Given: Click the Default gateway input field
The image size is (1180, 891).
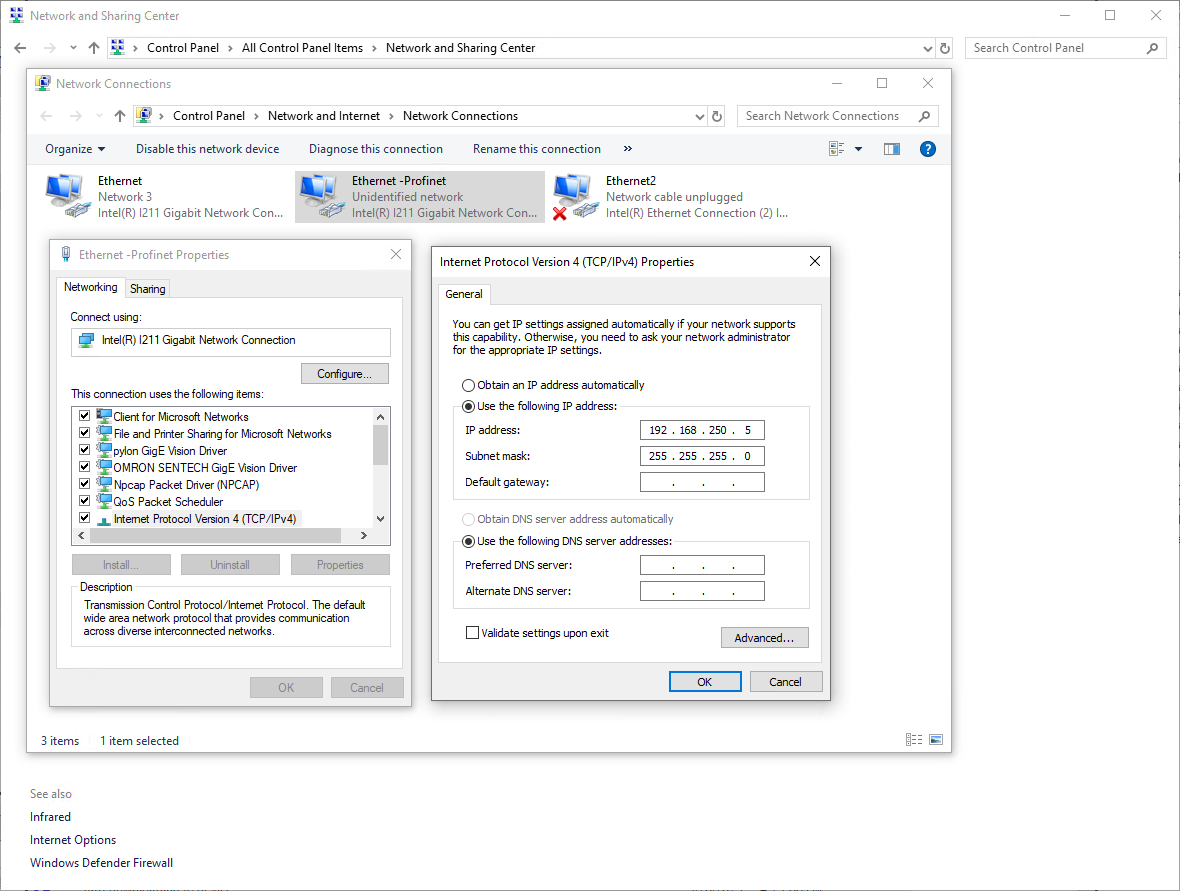Looking at the screenshot, I should [702, 482].
